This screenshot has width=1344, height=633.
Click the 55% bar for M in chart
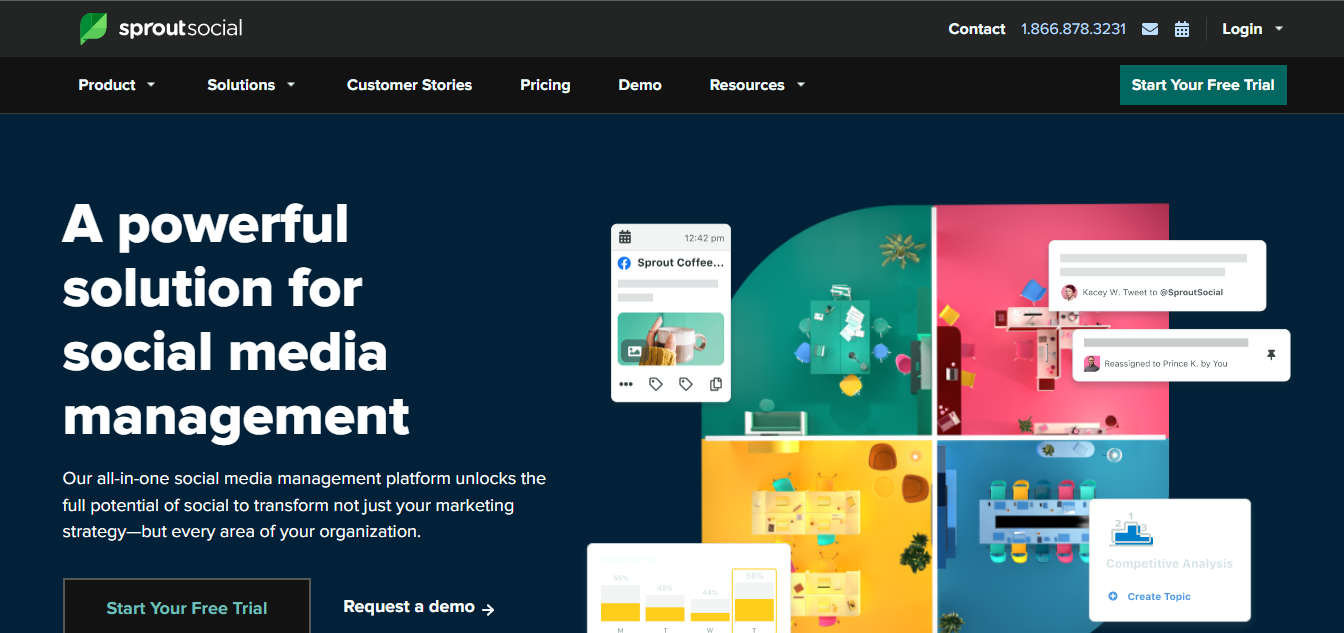pyautogui.click(x=620, y=603)
